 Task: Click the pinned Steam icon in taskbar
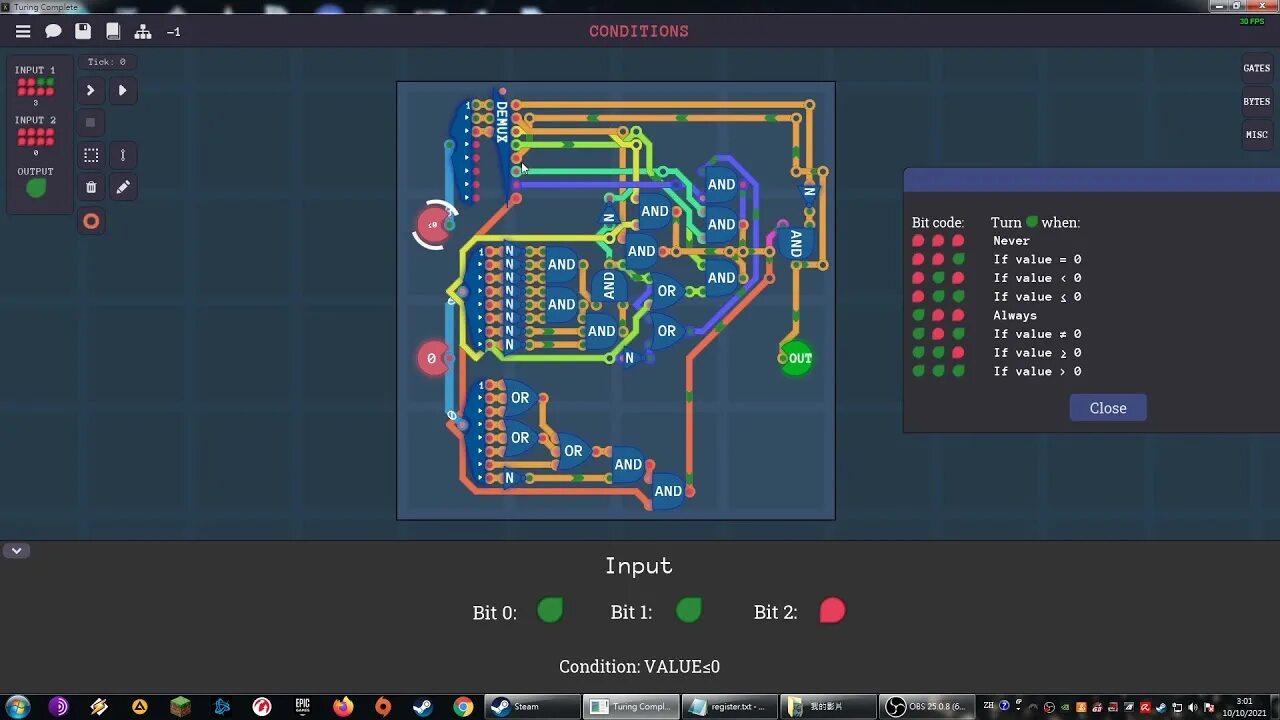click(x=423, y=707)
